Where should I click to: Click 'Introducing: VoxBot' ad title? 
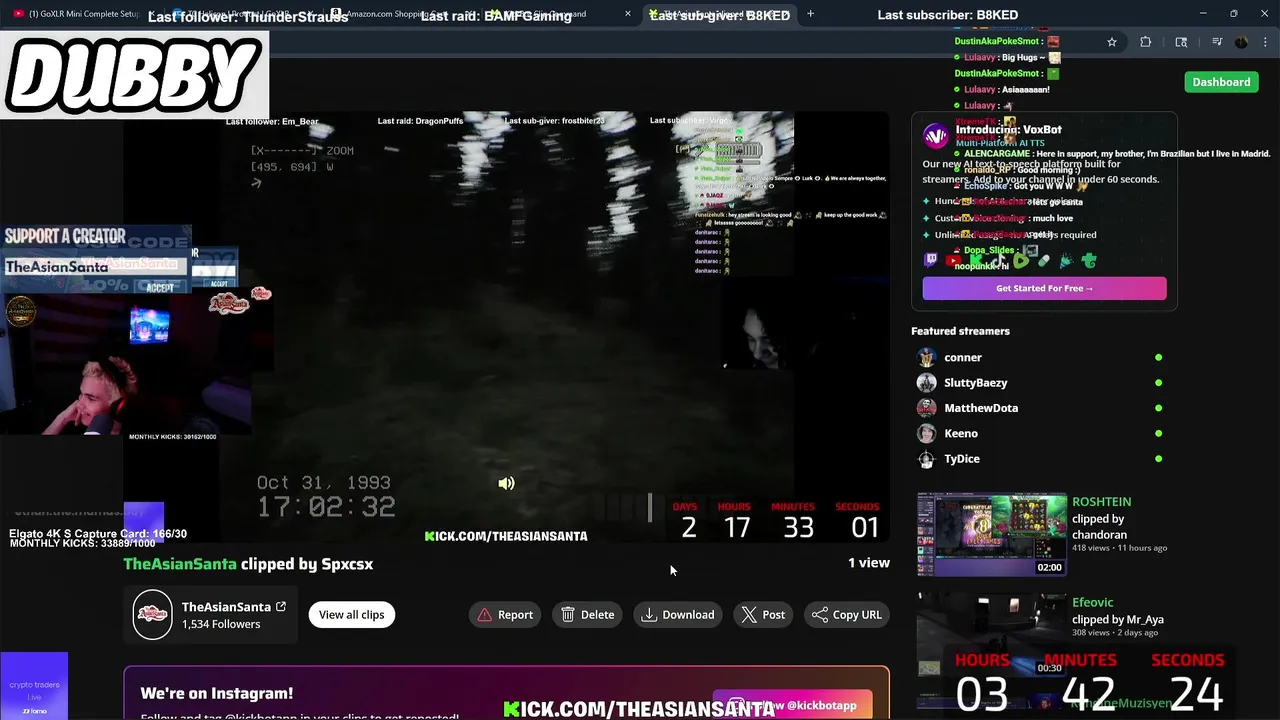pos(1008,129)
